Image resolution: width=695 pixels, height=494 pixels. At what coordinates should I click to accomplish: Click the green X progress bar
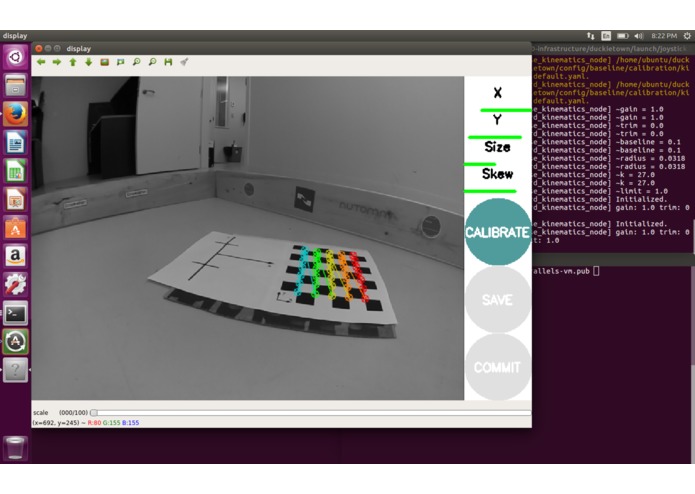click(x=506, y=110)
